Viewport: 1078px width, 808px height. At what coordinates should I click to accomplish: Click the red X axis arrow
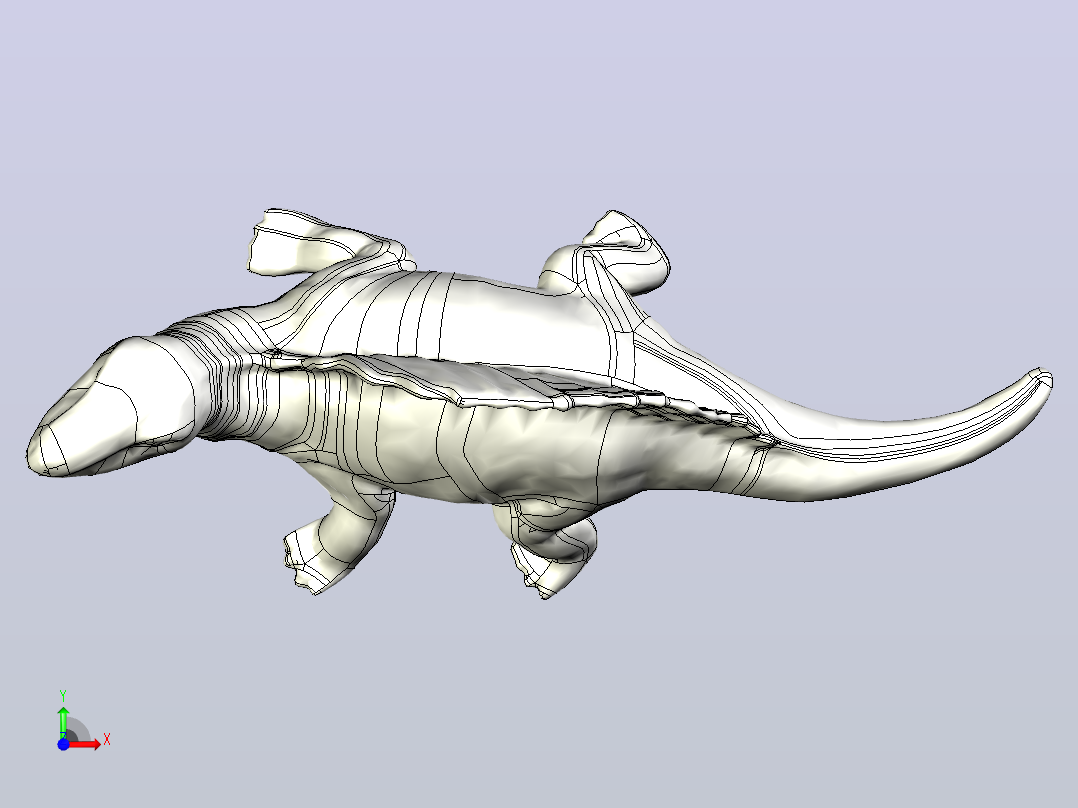pyautogui.click(x=85, y=744)
